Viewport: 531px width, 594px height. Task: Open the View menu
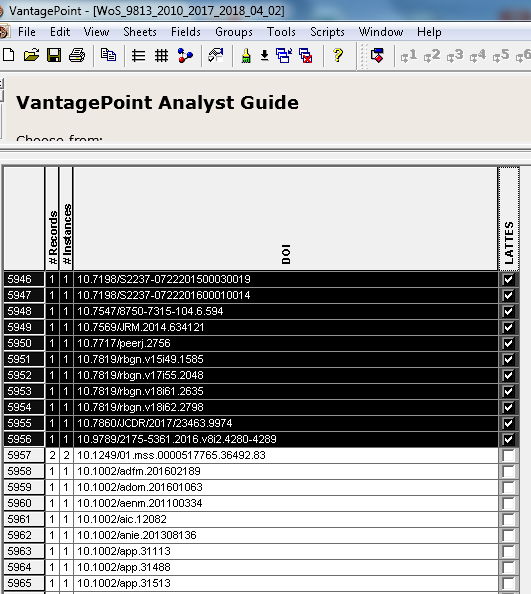click(x=96, y=32)
